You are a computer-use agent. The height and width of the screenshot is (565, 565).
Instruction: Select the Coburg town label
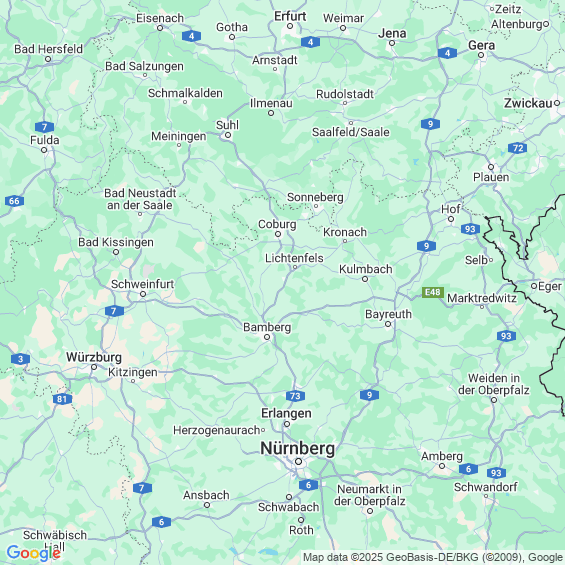pos(277,224)
